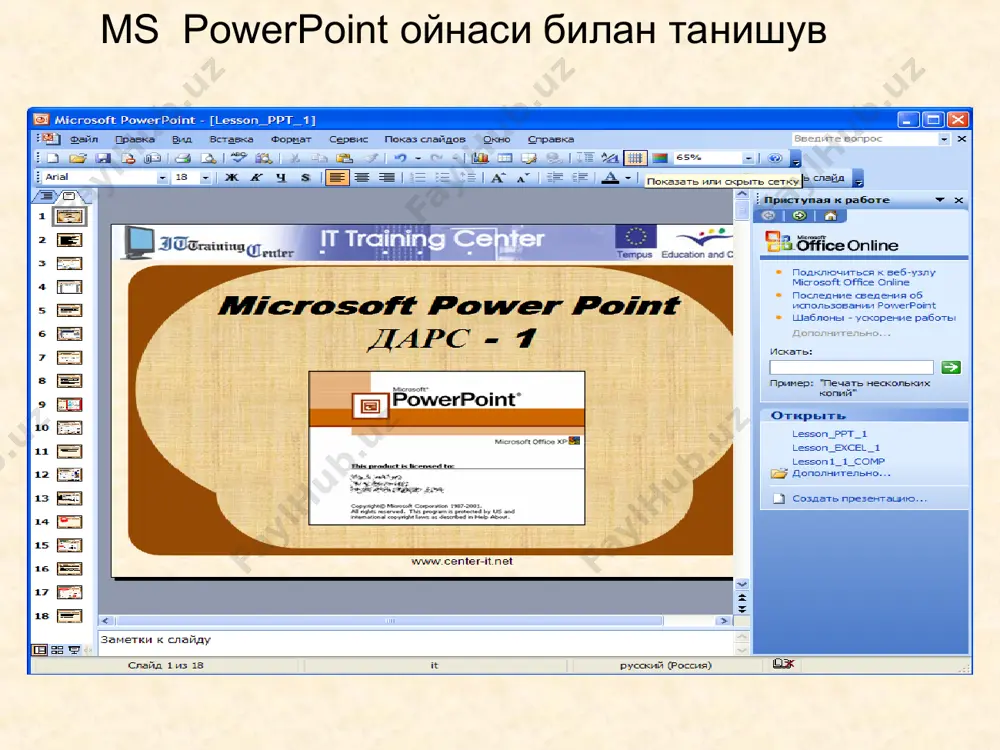Click the task pane Искать search field
This screenshot has width=1000, height=750.
[x=851, y=367]
